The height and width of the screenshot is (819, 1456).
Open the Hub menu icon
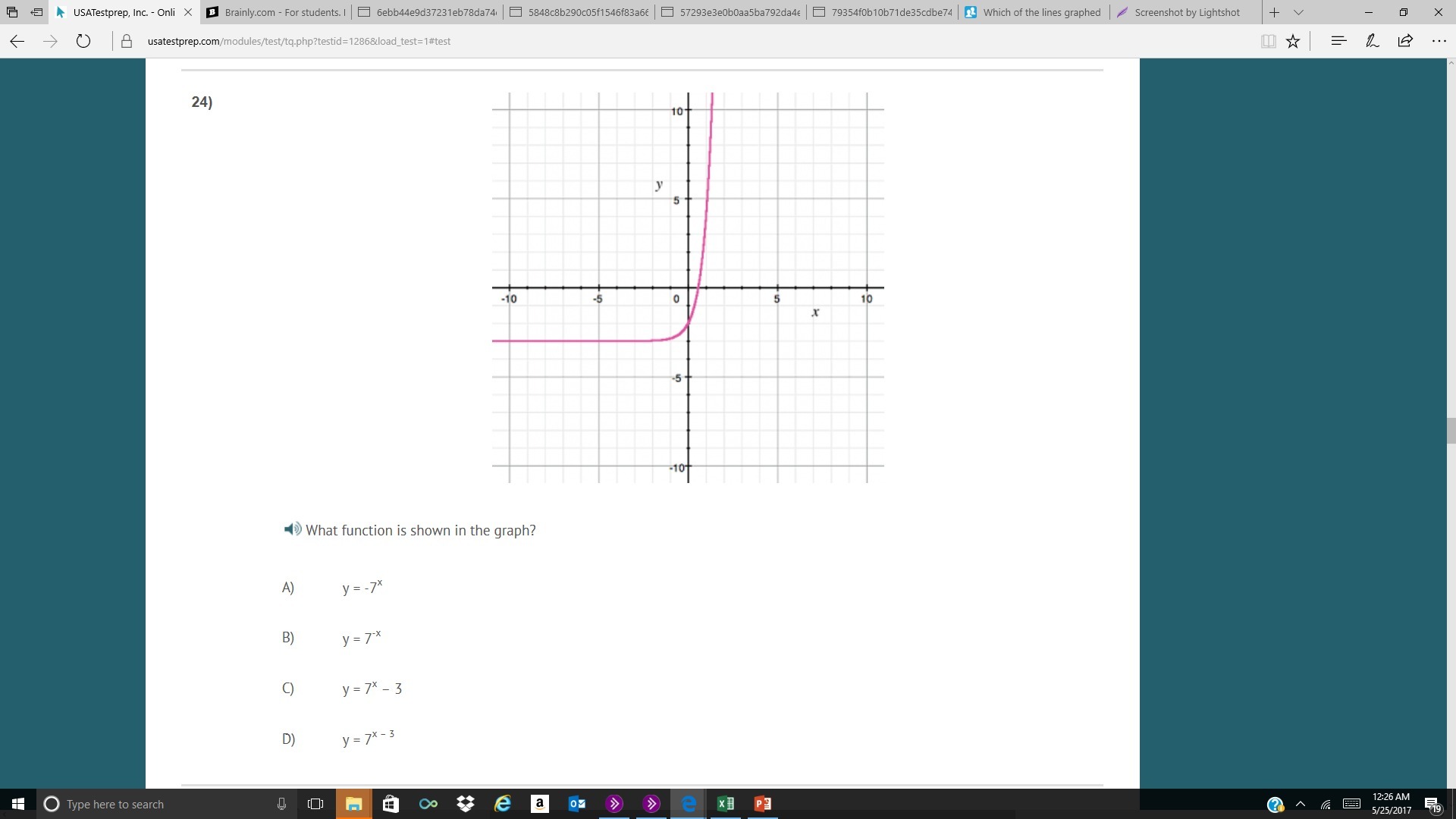[1338, 41]
